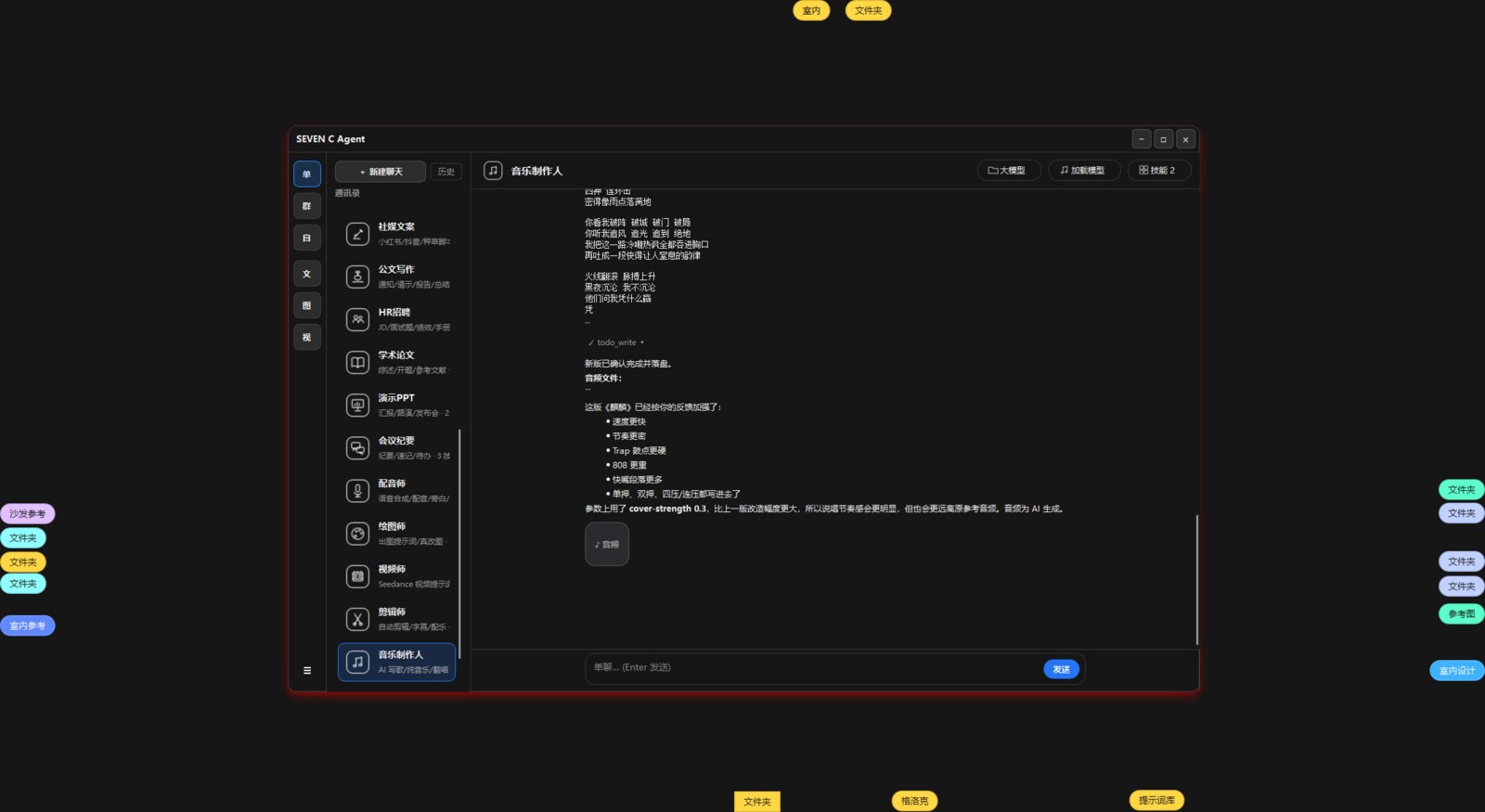This screenshot has height=812, width=1485.
Task: Open the 图 image tab
Action: pos(307,305)
